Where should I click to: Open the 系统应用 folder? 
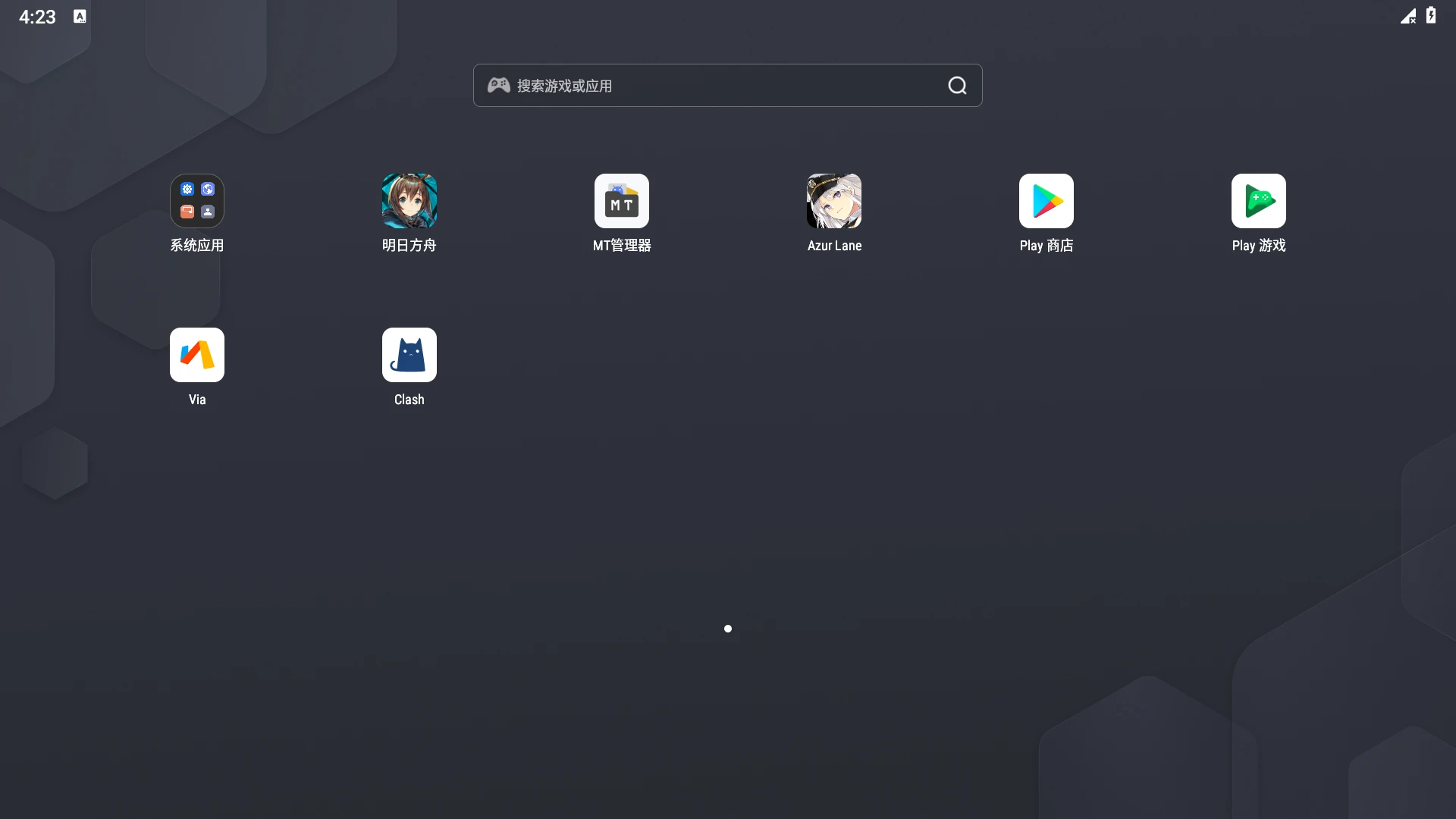[197, 201]
